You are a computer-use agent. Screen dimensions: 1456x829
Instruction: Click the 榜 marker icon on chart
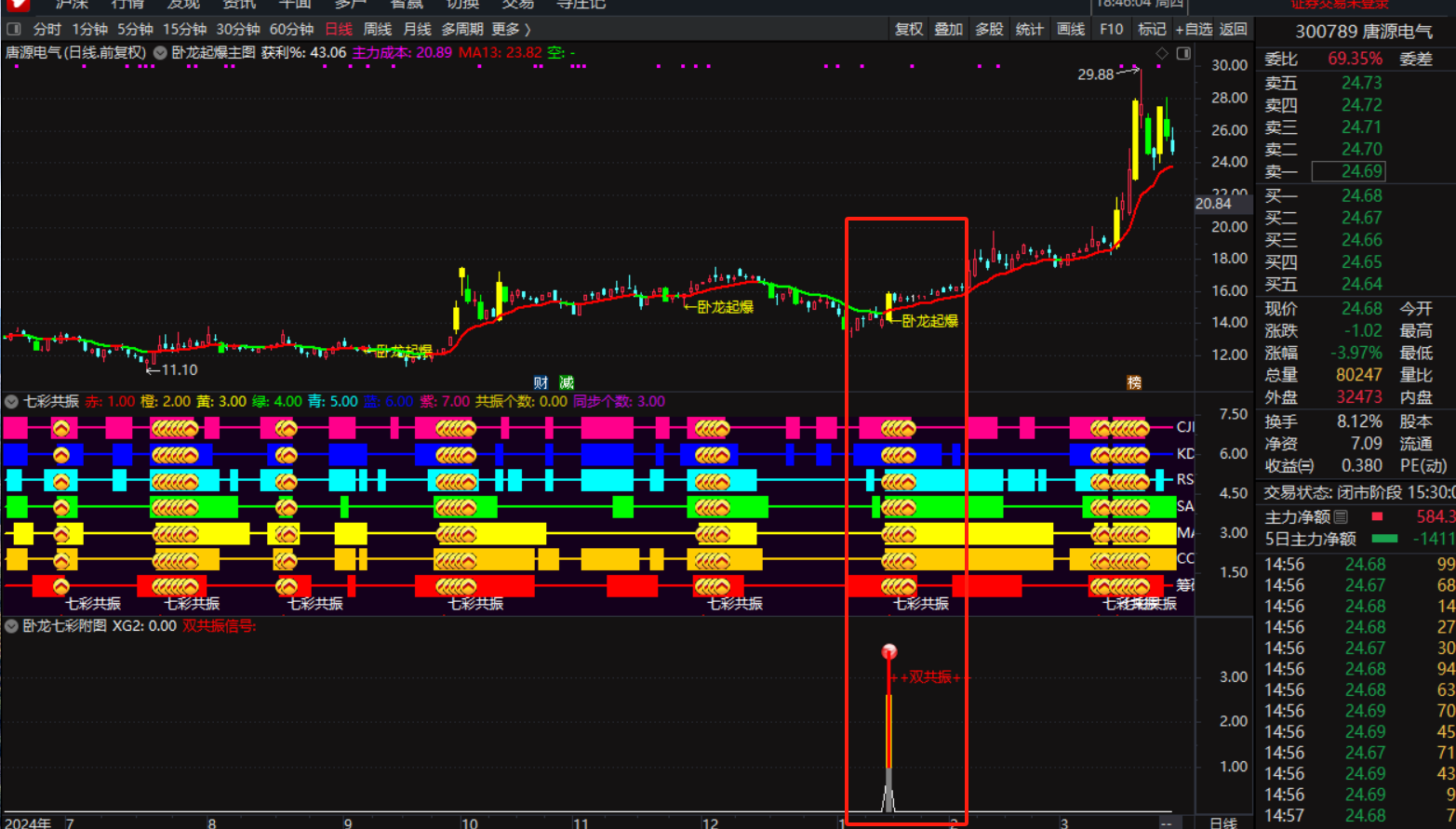[1134, 382]
